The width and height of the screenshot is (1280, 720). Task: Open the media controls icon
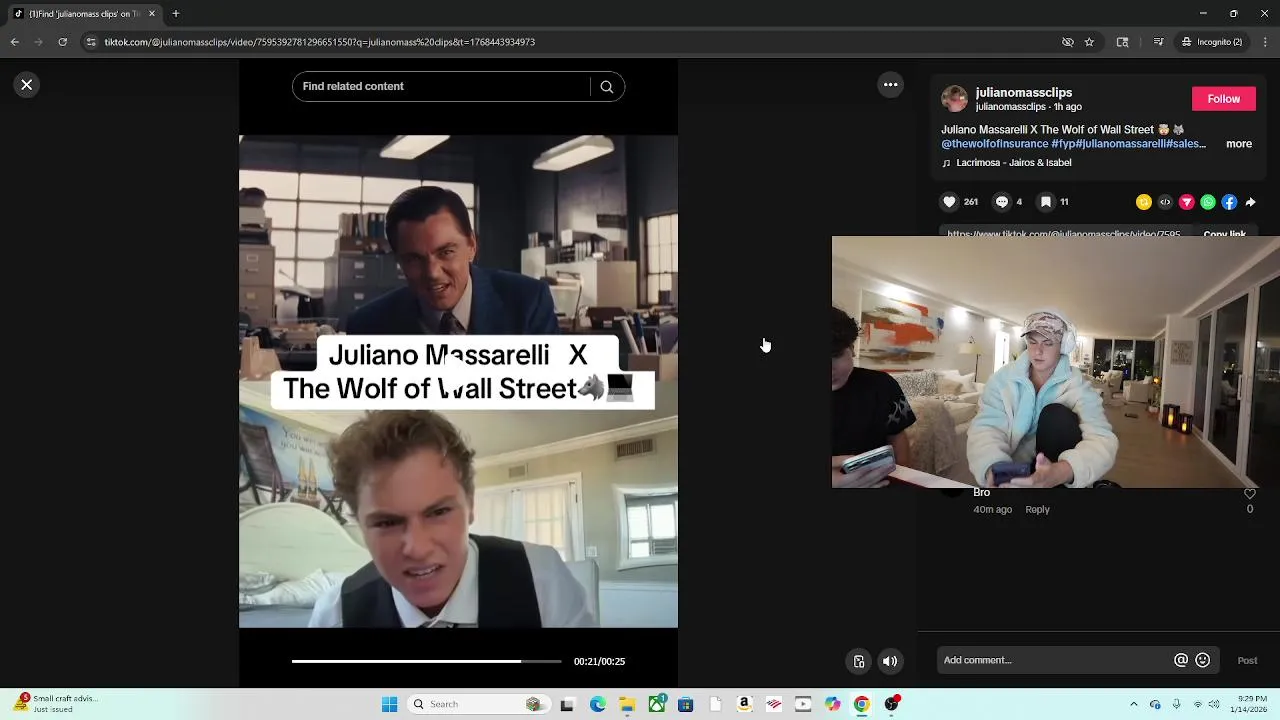1158,42
